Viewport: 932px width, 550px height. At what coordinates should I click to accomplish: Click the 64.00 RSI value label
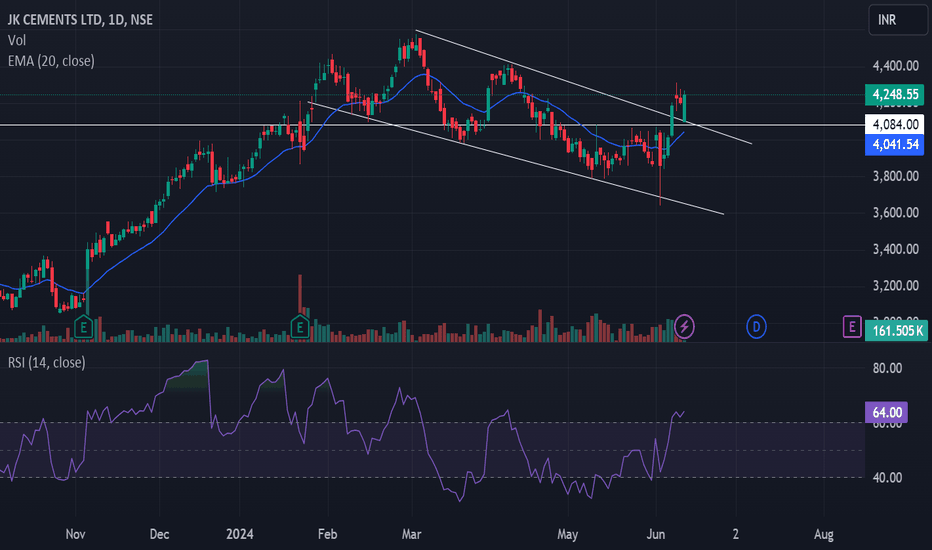click(x=886, y=412)
